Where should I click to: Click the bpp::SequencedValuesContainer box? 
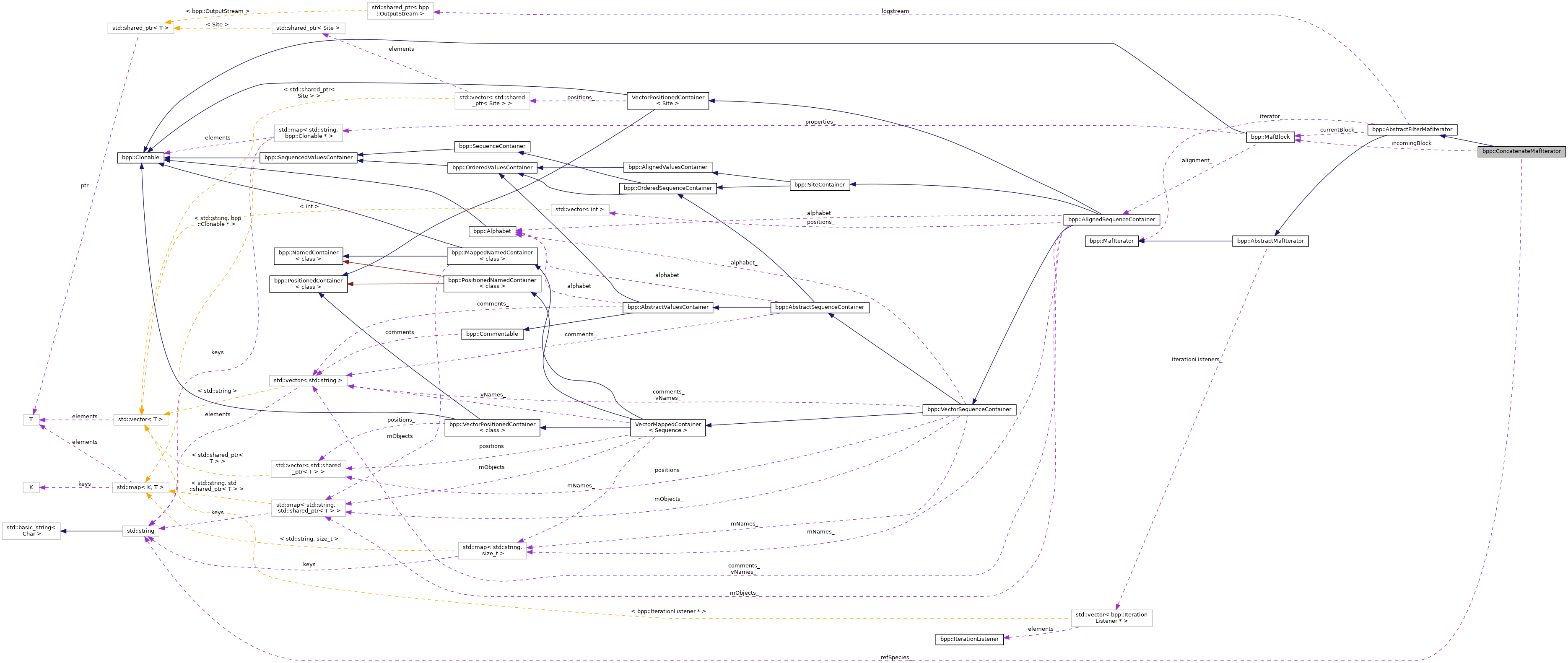tap(309, 158)
